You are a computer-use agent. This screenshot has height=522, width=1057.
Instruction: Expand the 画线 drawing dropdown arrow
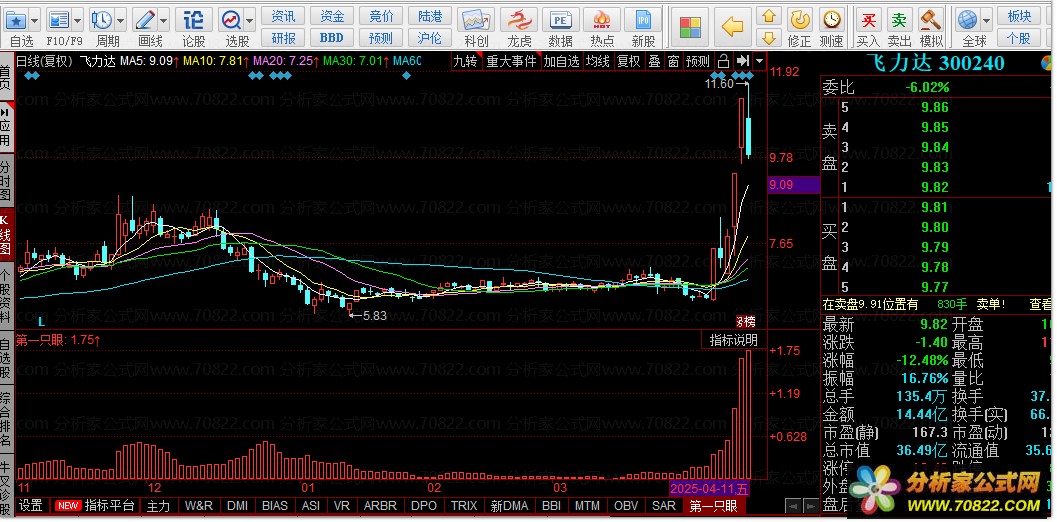click(164, 19)
